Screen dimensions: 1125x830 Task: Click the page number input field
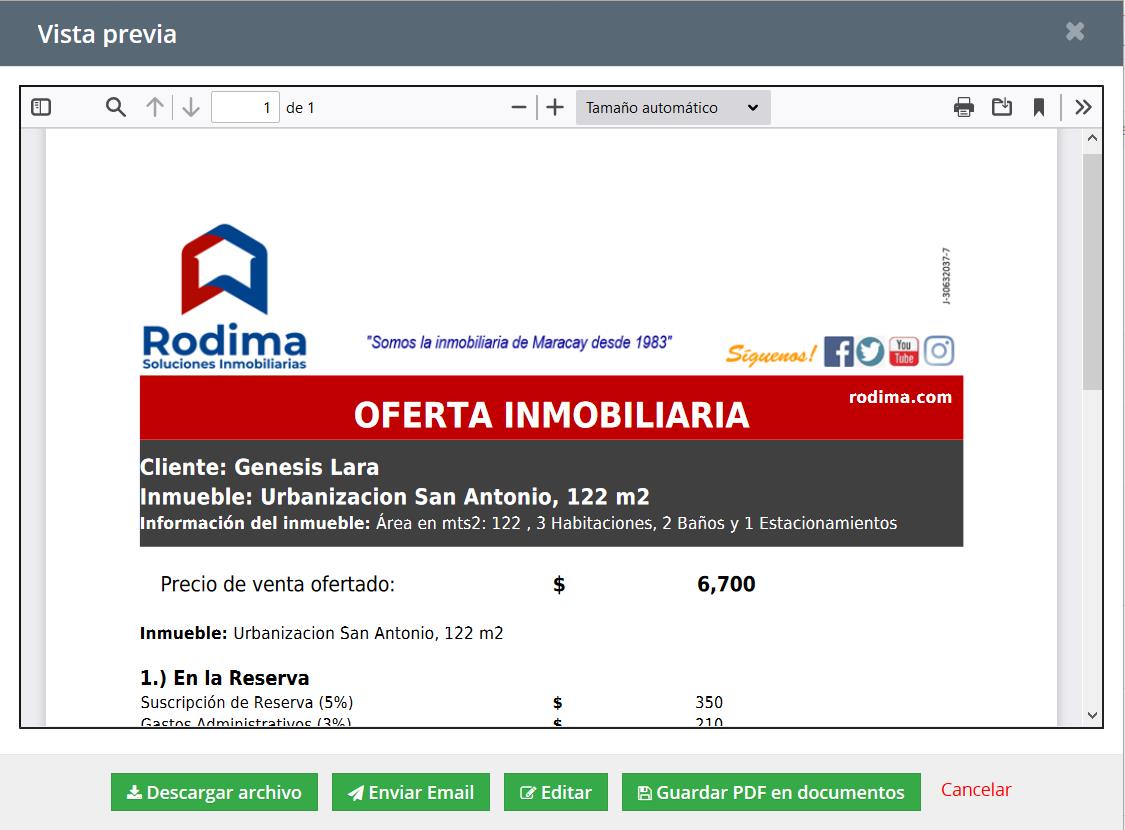point(245,107)
